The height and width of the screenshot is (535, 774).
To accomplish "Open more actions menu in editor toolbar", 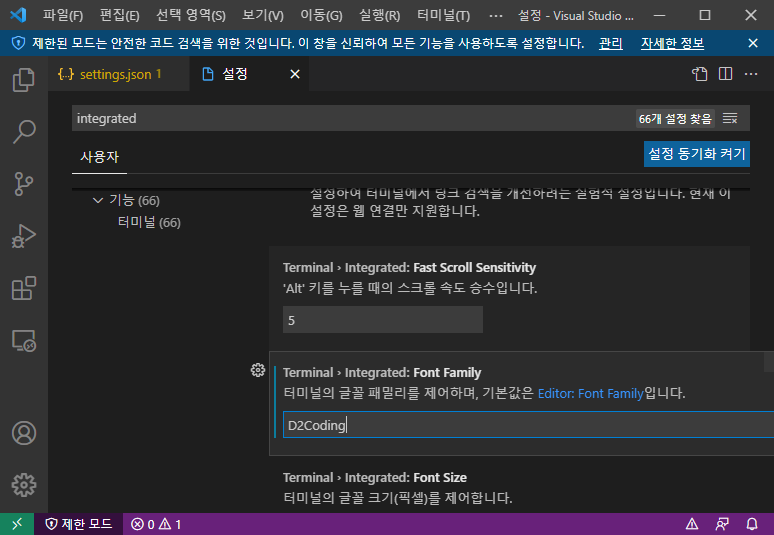I will click(x=751, y=74).
